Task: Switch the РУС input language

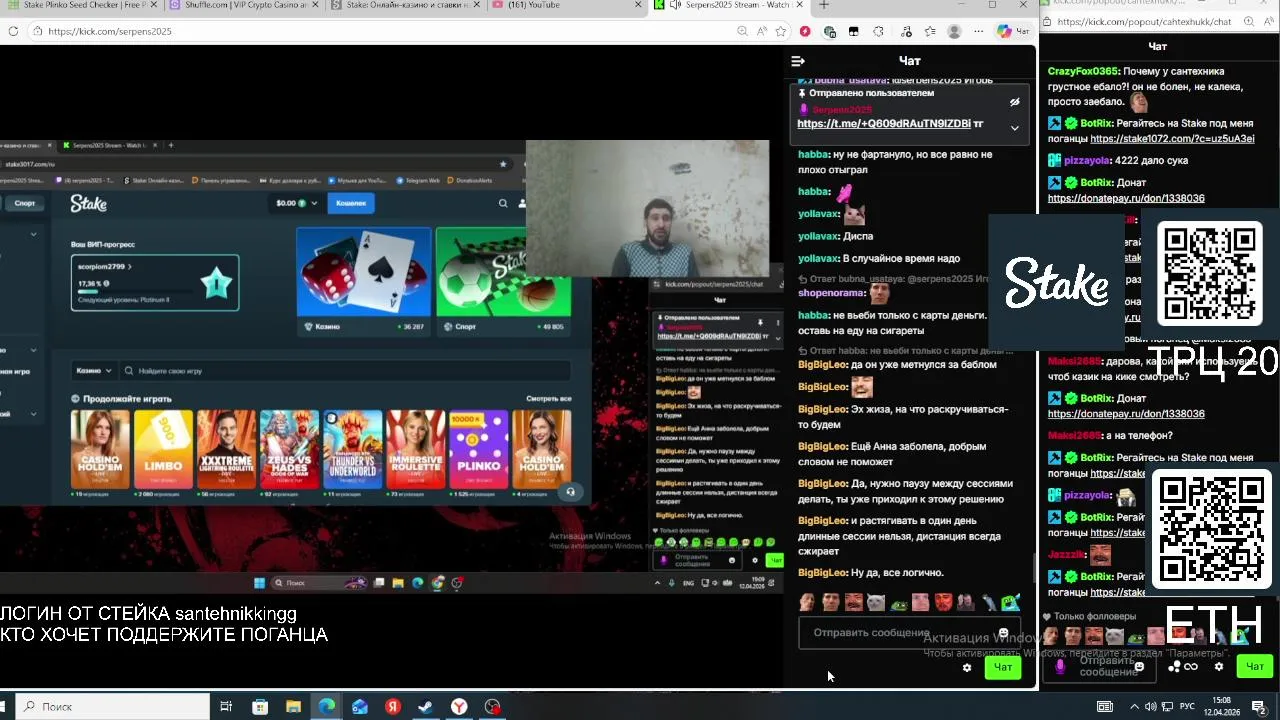Action: 1188,706
